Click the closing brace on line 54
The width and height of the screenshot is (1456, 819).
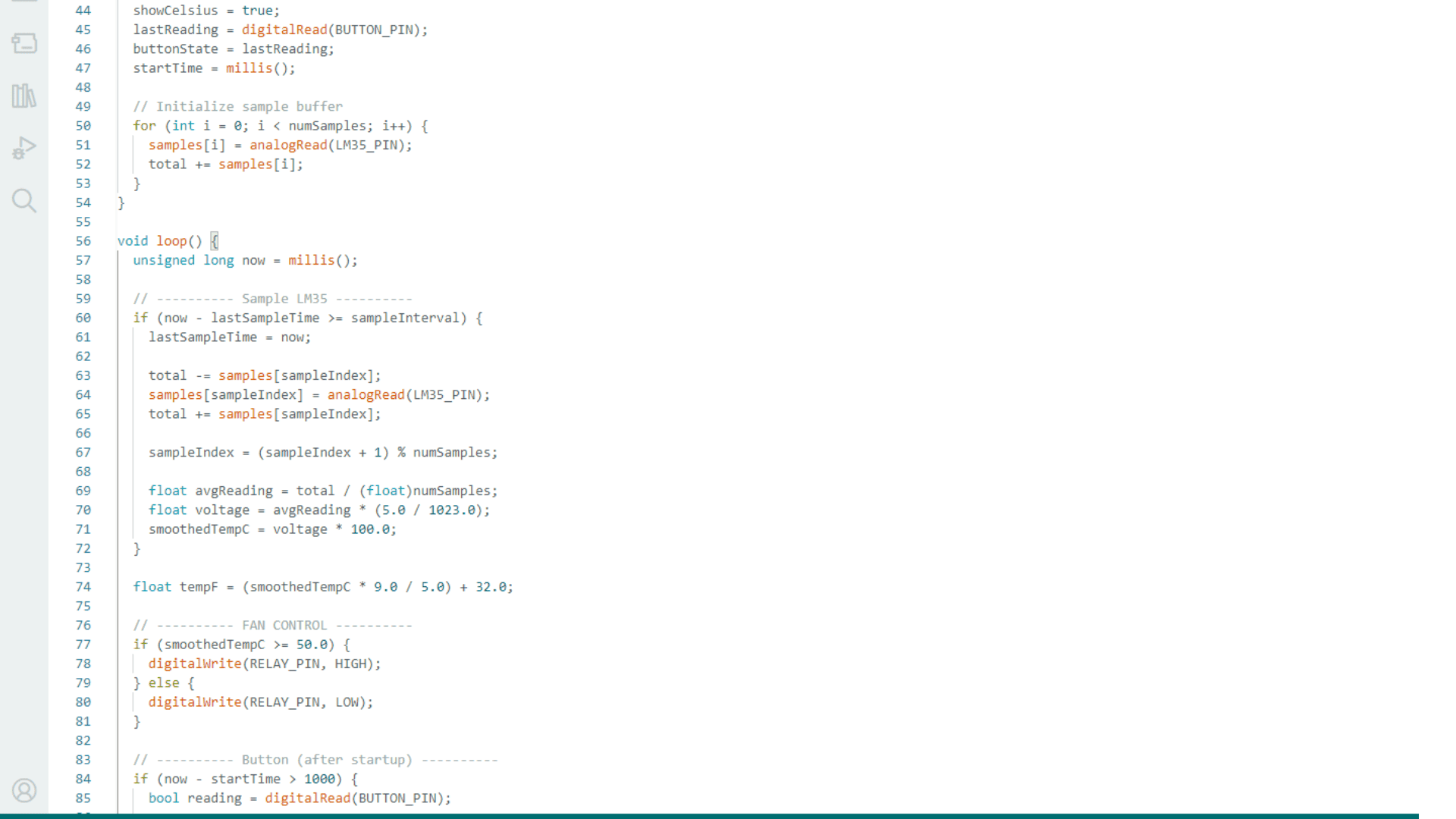pyautogui.click(x=121, y=203)
